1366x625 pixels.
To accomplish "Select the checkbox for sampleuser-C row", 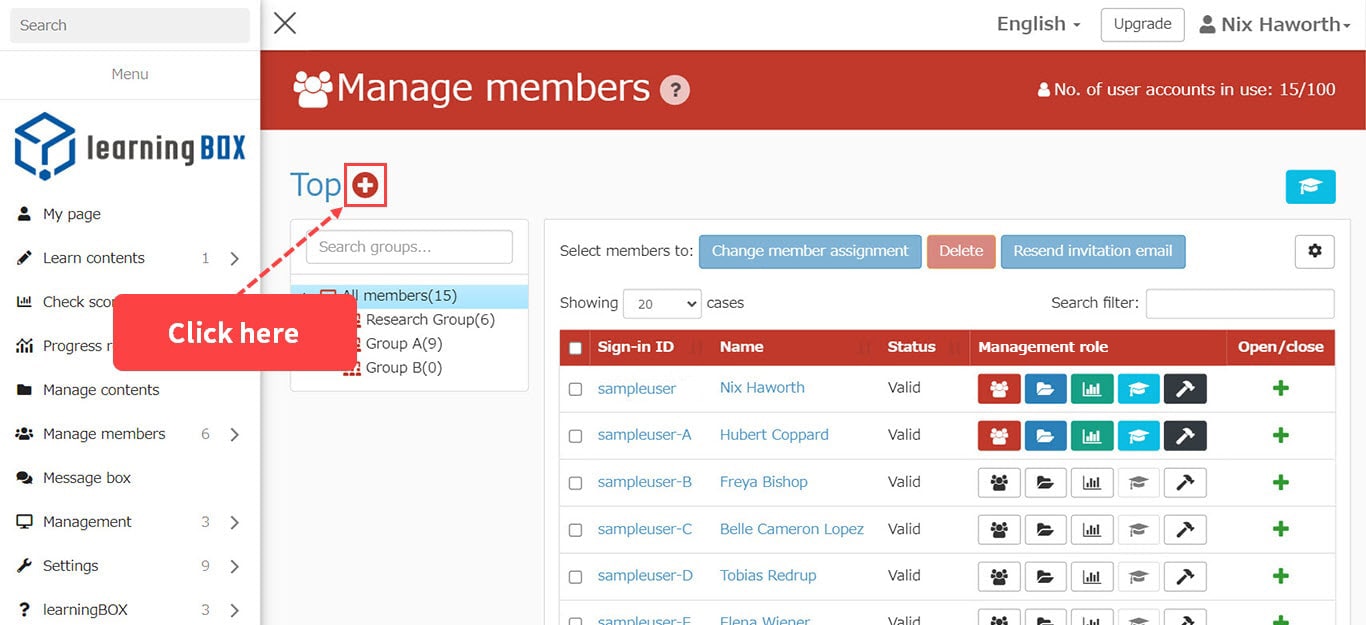I will click(x=575, y=530).
